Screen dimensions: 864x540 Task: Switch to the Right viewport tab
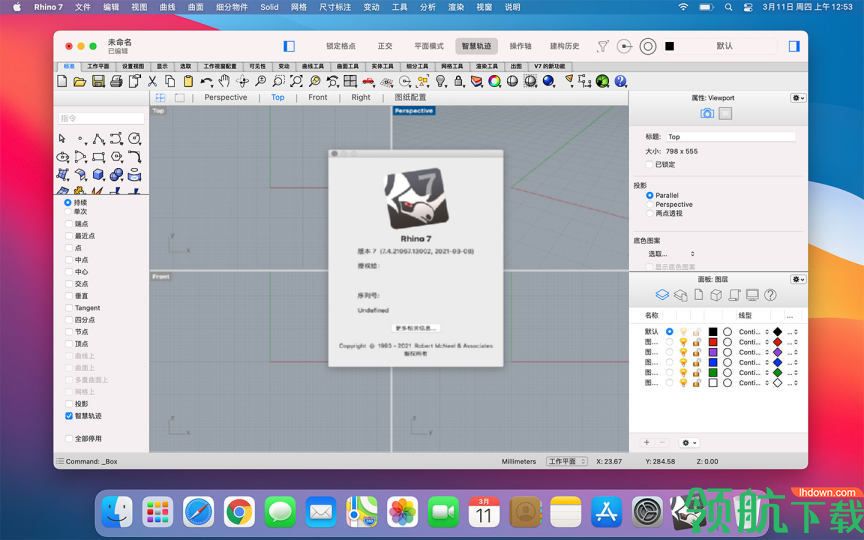click(361, 98)
